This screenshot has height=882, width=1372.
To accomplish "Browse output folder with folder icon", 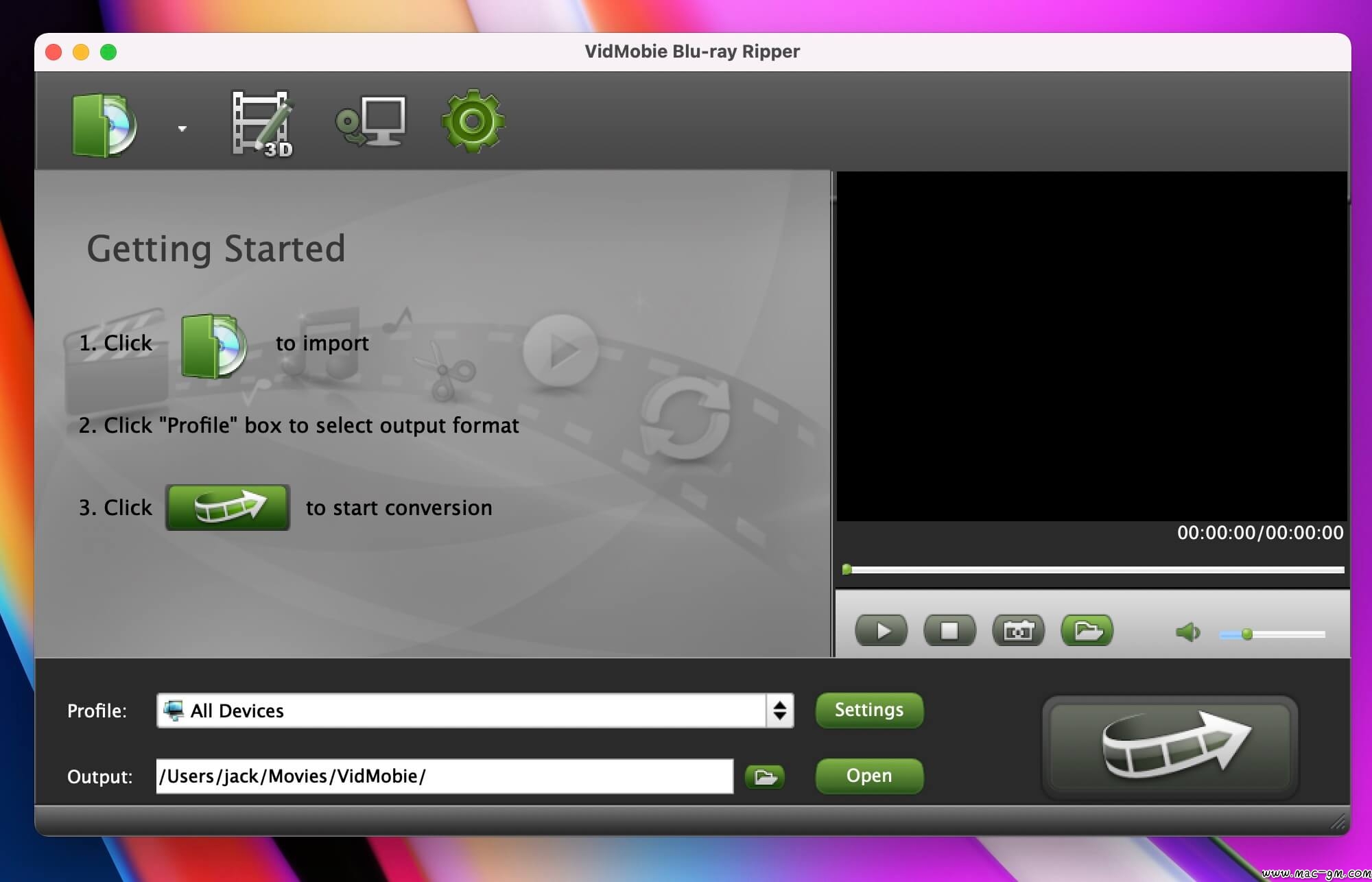I will pos(765,777).
